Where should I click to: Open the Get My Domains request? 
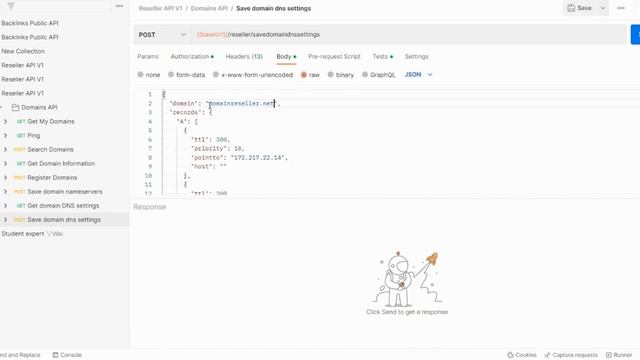(x=51, y=122)
